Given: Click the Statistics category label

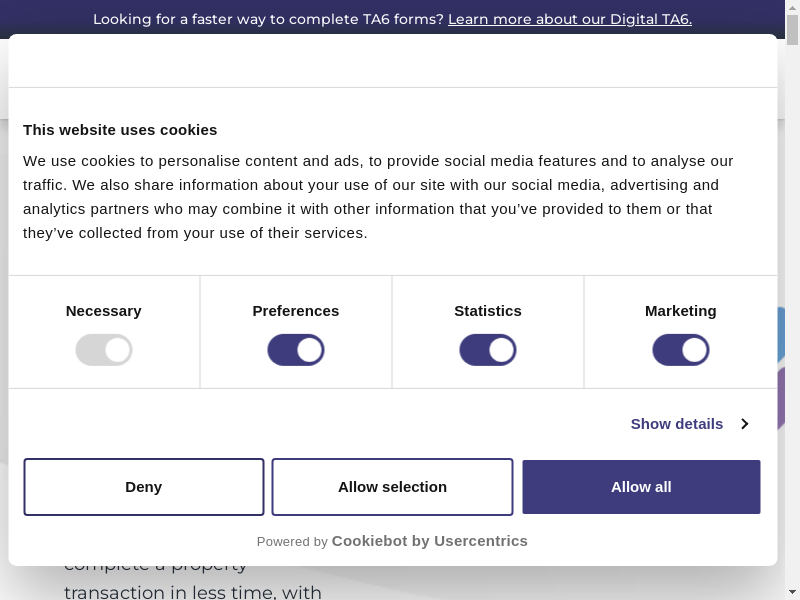Looking at the screenshot, I should [488, 311].
